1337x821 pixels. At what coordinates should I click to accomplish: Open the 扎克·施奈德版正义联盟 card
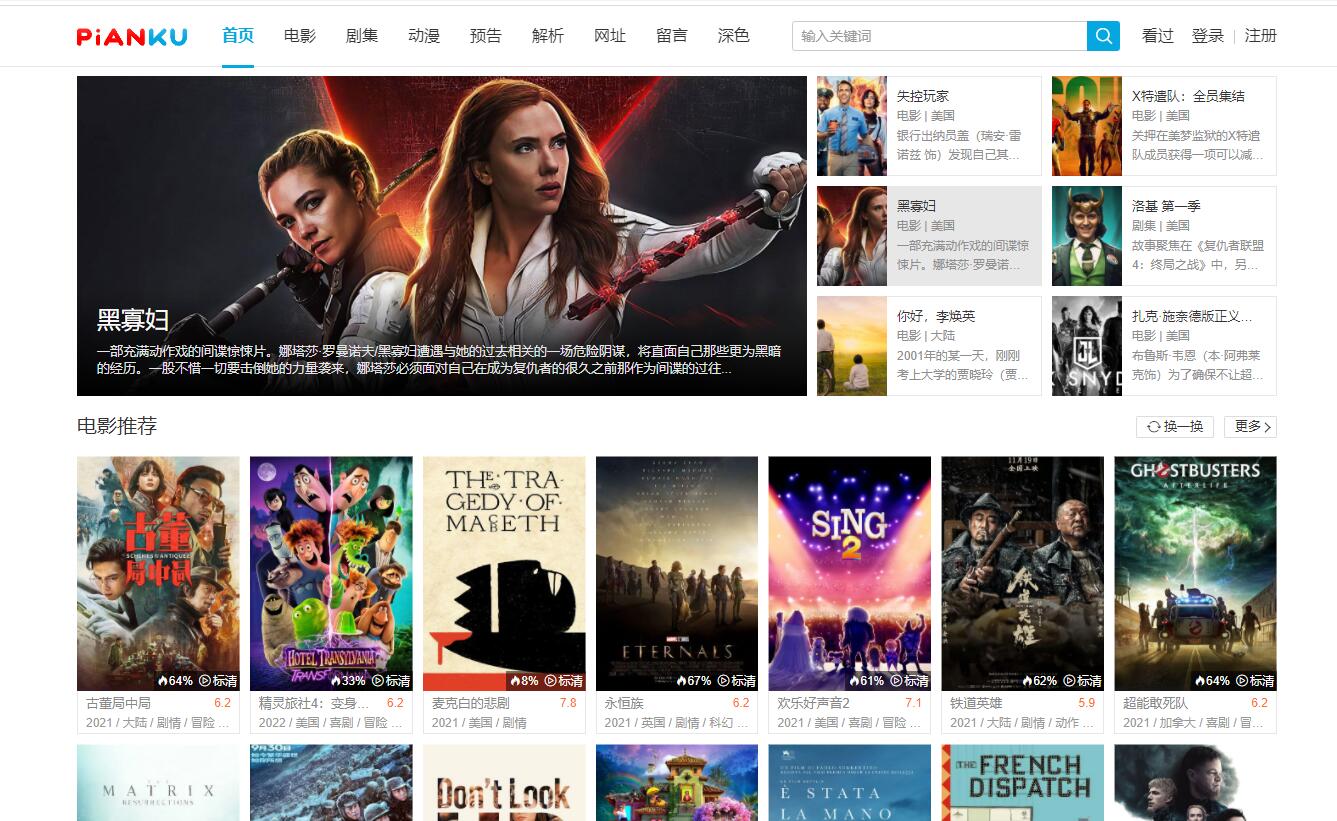click(1164, 346)
